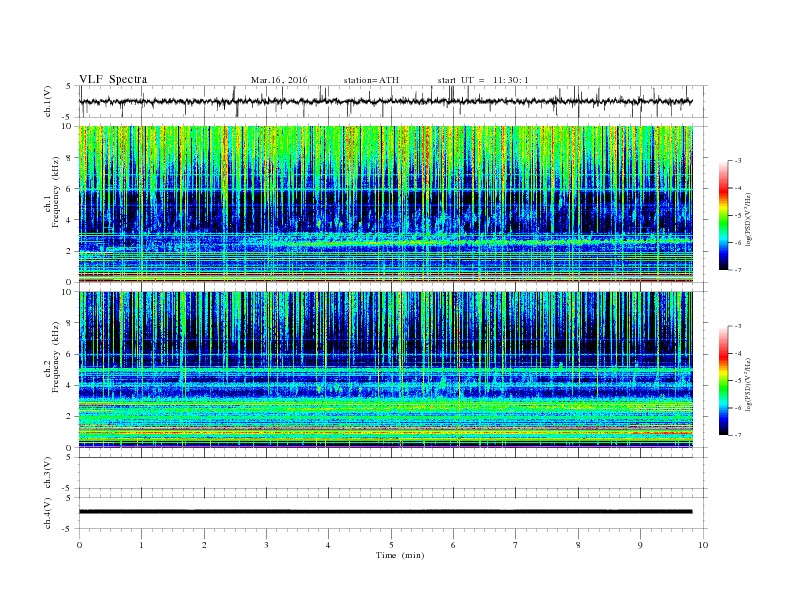This screenshot has height=612, width=792.
Task: Click the "ch.3(V)" axis label
Action: tap(48, 473)
